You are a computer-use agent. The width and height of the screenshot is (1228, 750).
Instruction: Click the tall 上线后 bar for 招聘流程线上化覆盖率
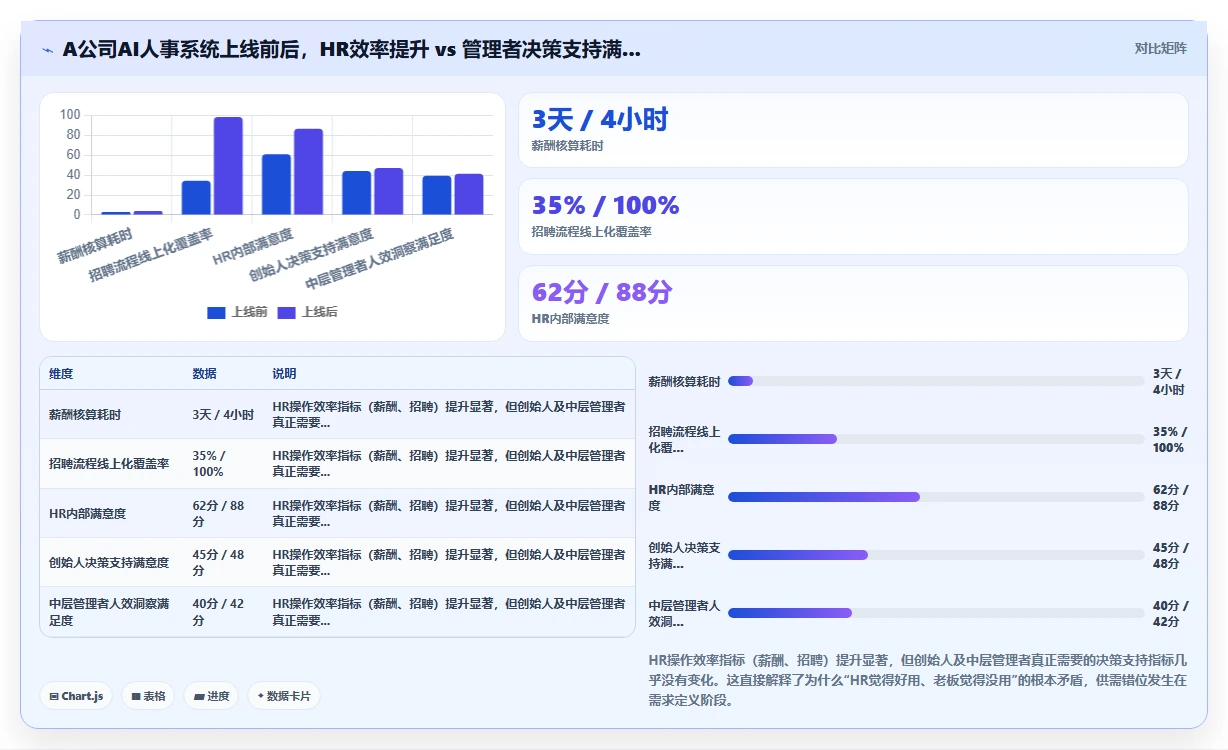point(228,166)
